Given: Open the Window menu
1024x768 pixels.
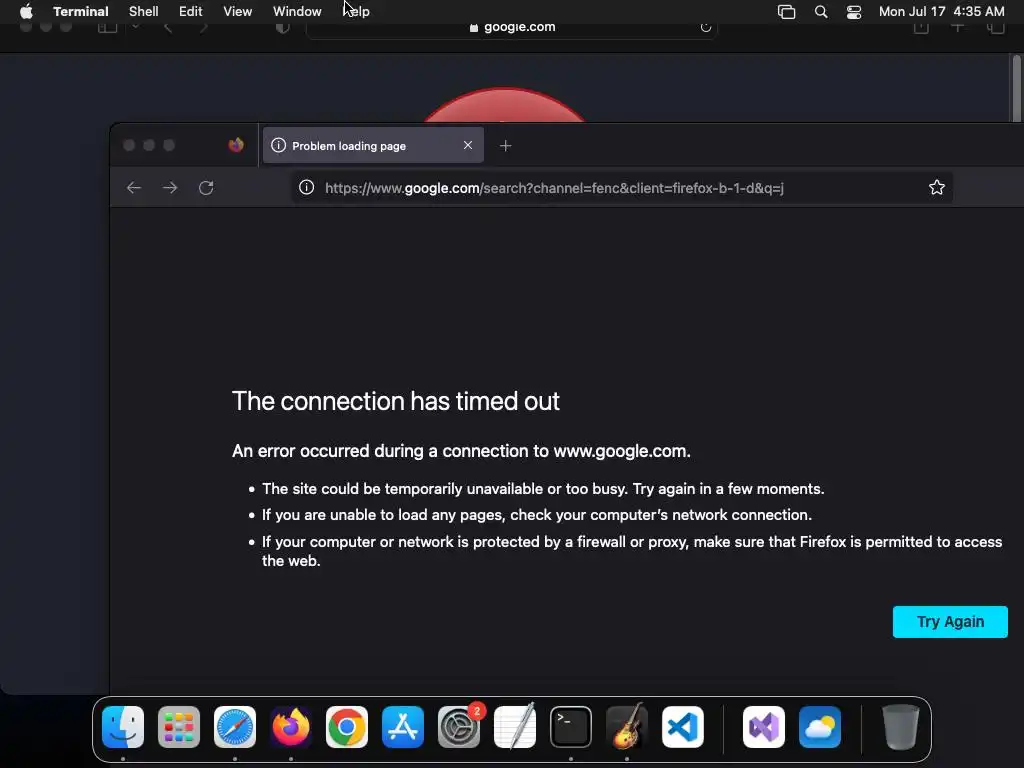Looking at the screenshot, I should click(x=297, y=11).
